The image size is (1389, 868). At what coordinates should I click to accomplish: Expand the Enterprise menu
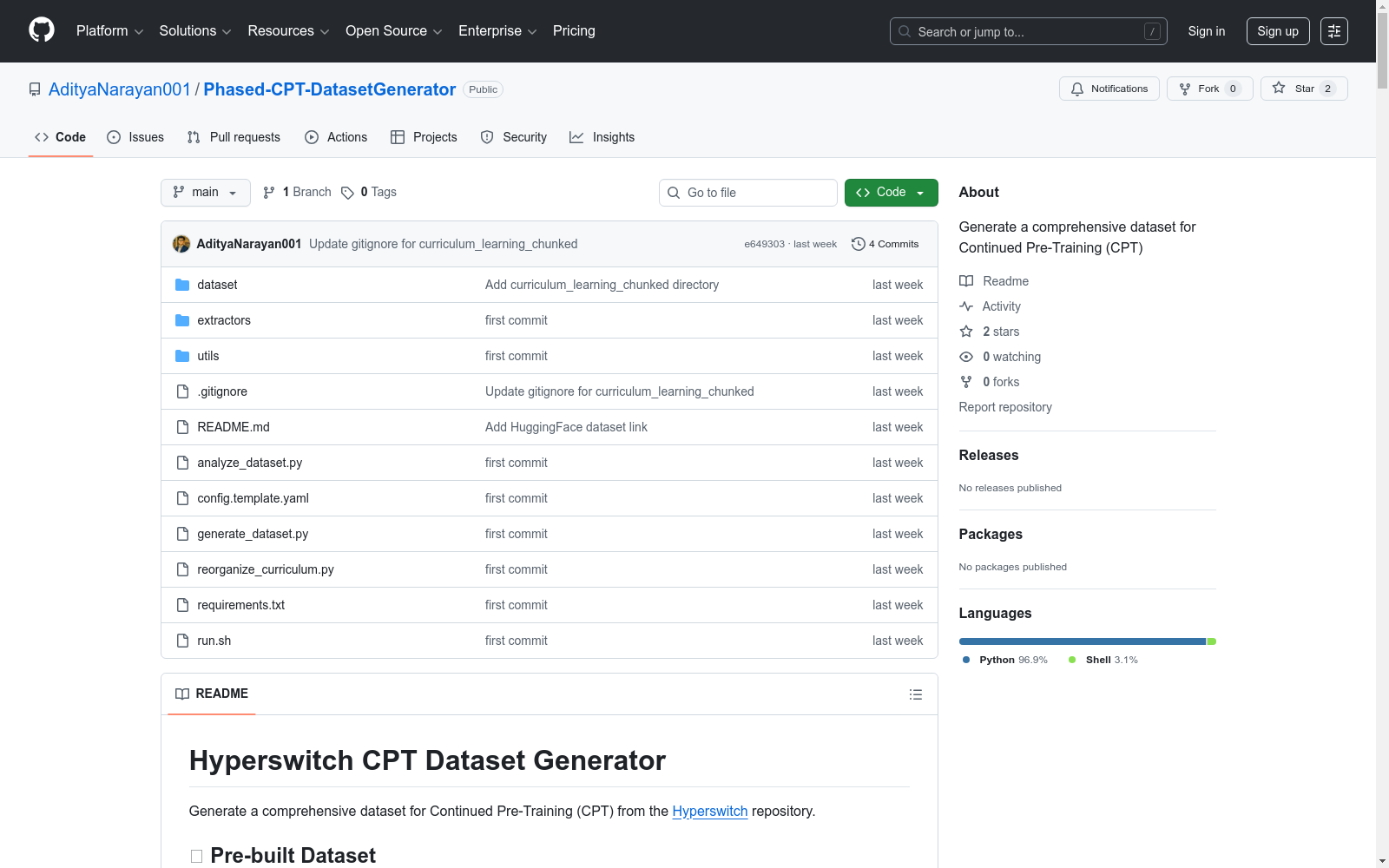coord(497,31)
